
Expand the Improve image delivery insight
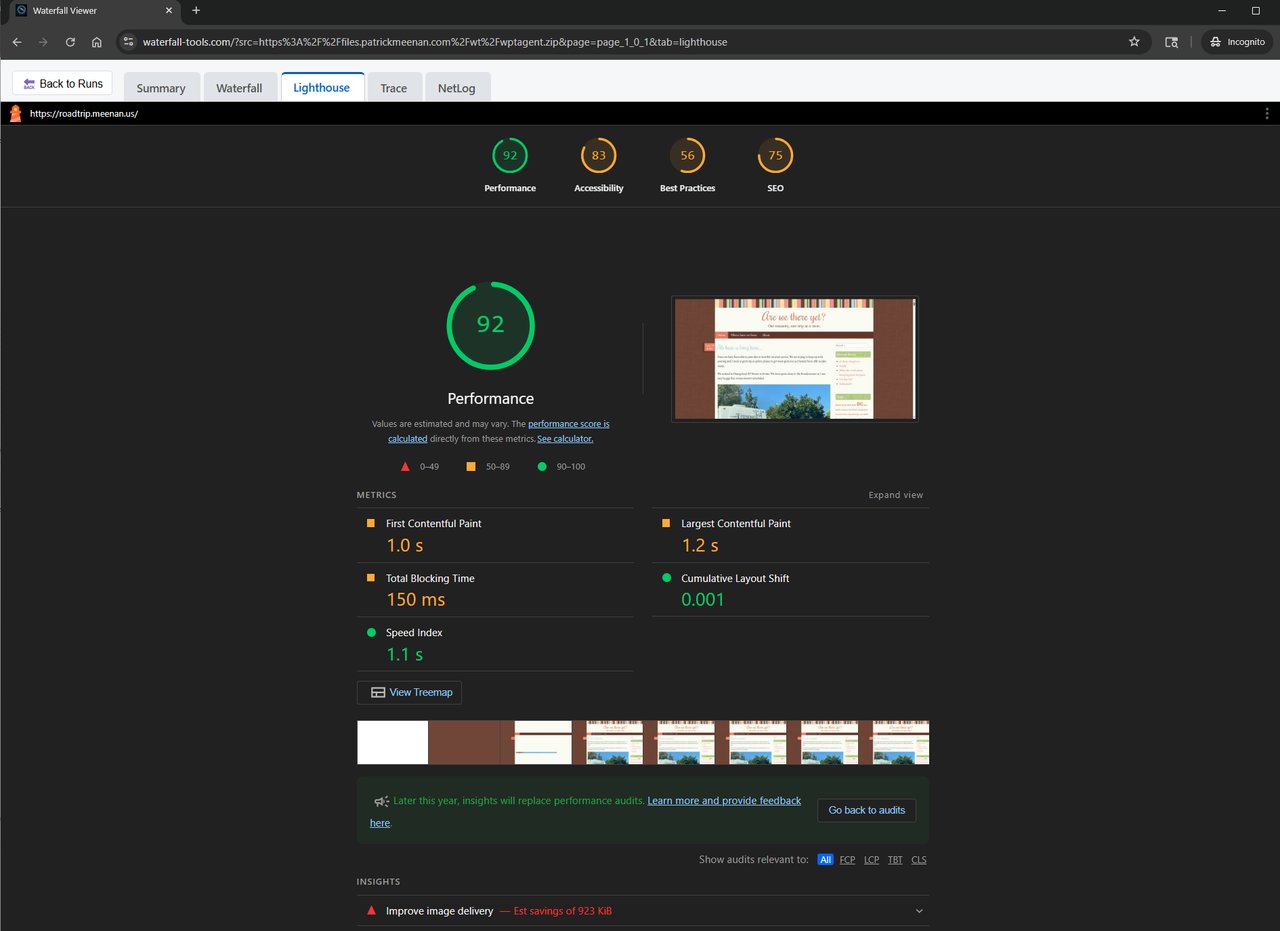pyautogui.click(x=919, y=911)
